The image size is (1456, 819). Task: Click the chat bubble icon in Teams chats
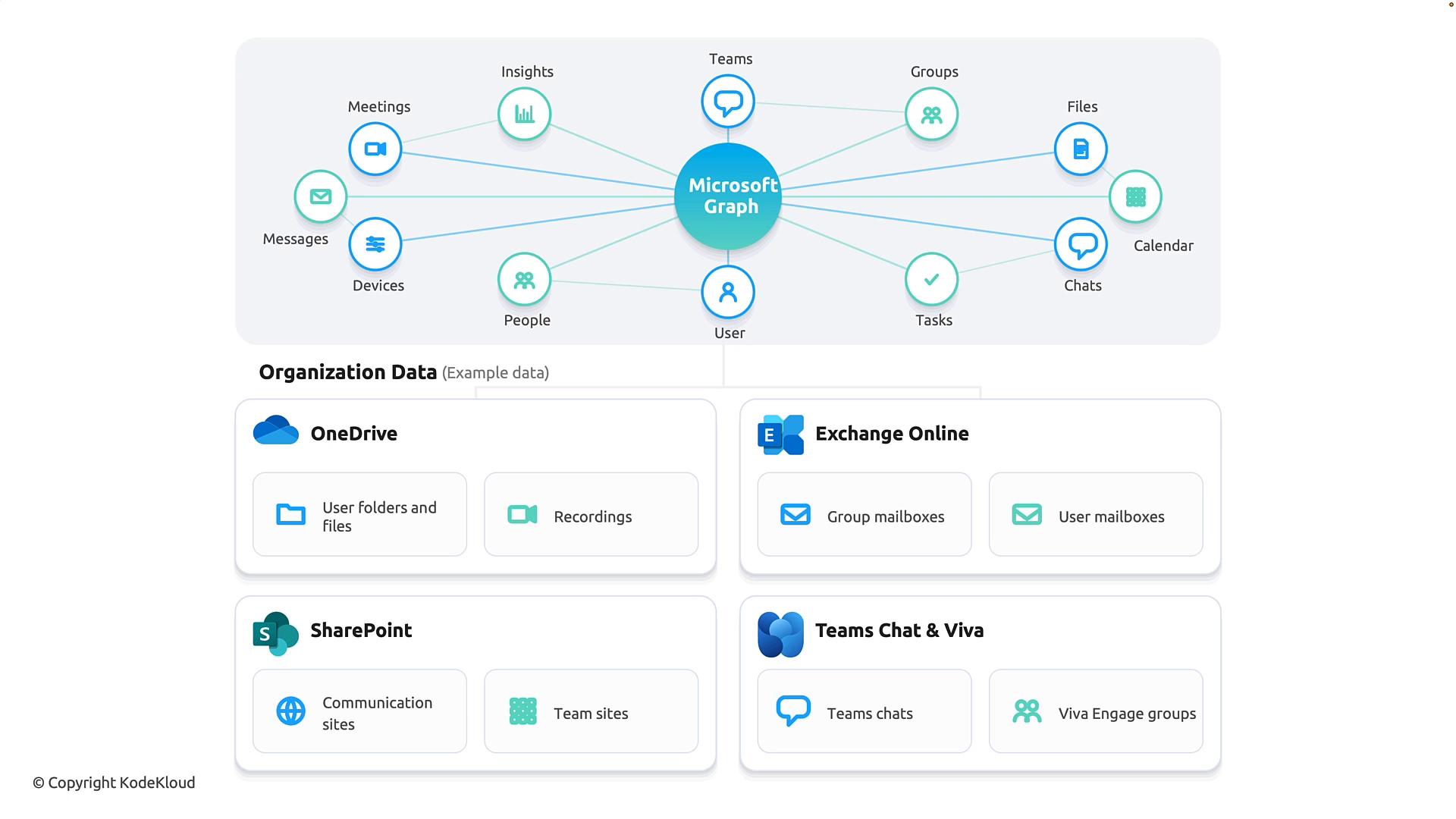click(x=794, y=711)
